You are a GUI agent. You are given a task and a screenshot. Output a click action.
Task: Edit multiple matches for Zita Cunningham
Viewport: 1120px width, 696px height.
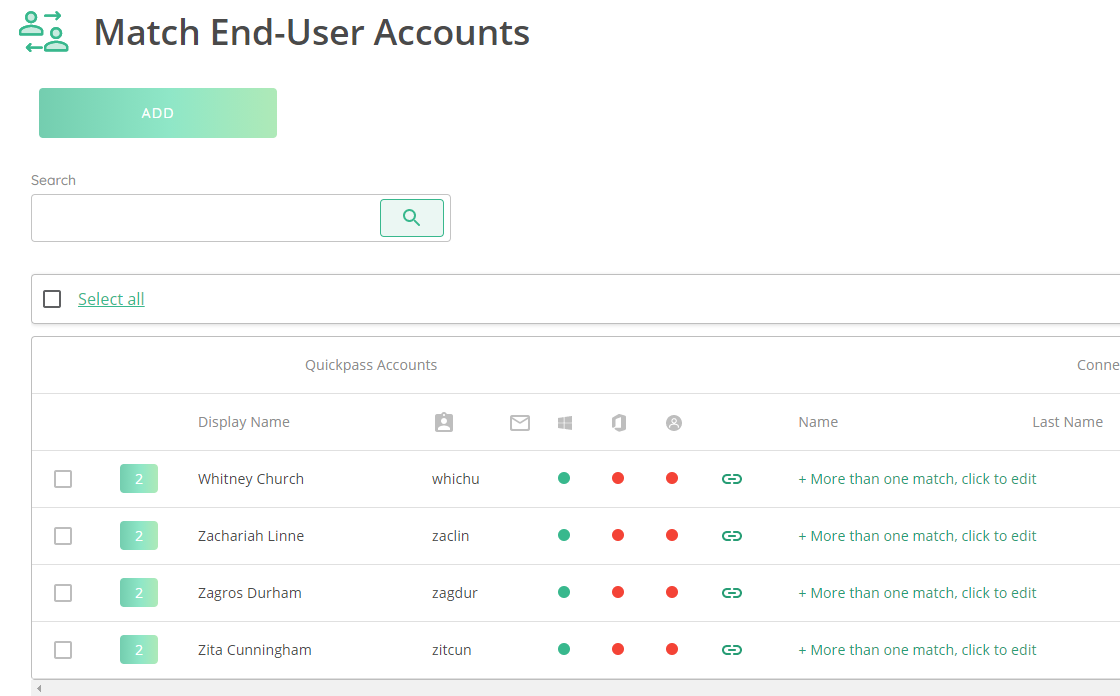[917, 650]
